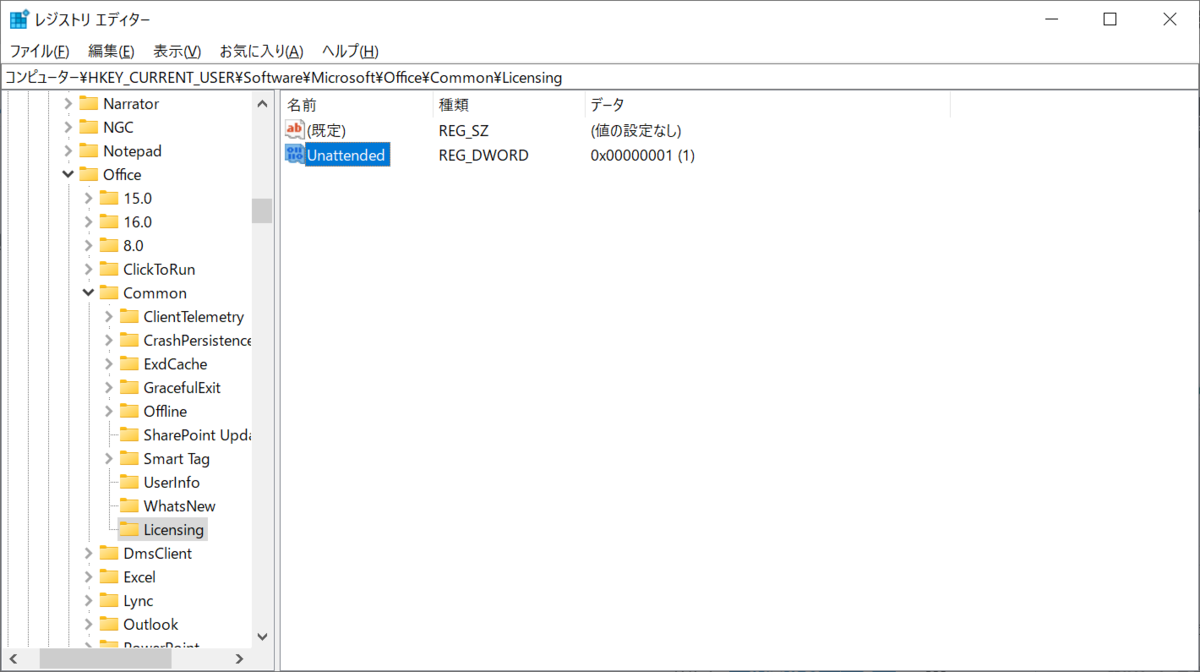
Task: Select the GracefulExit tree item
Action: tap(182, 388)
